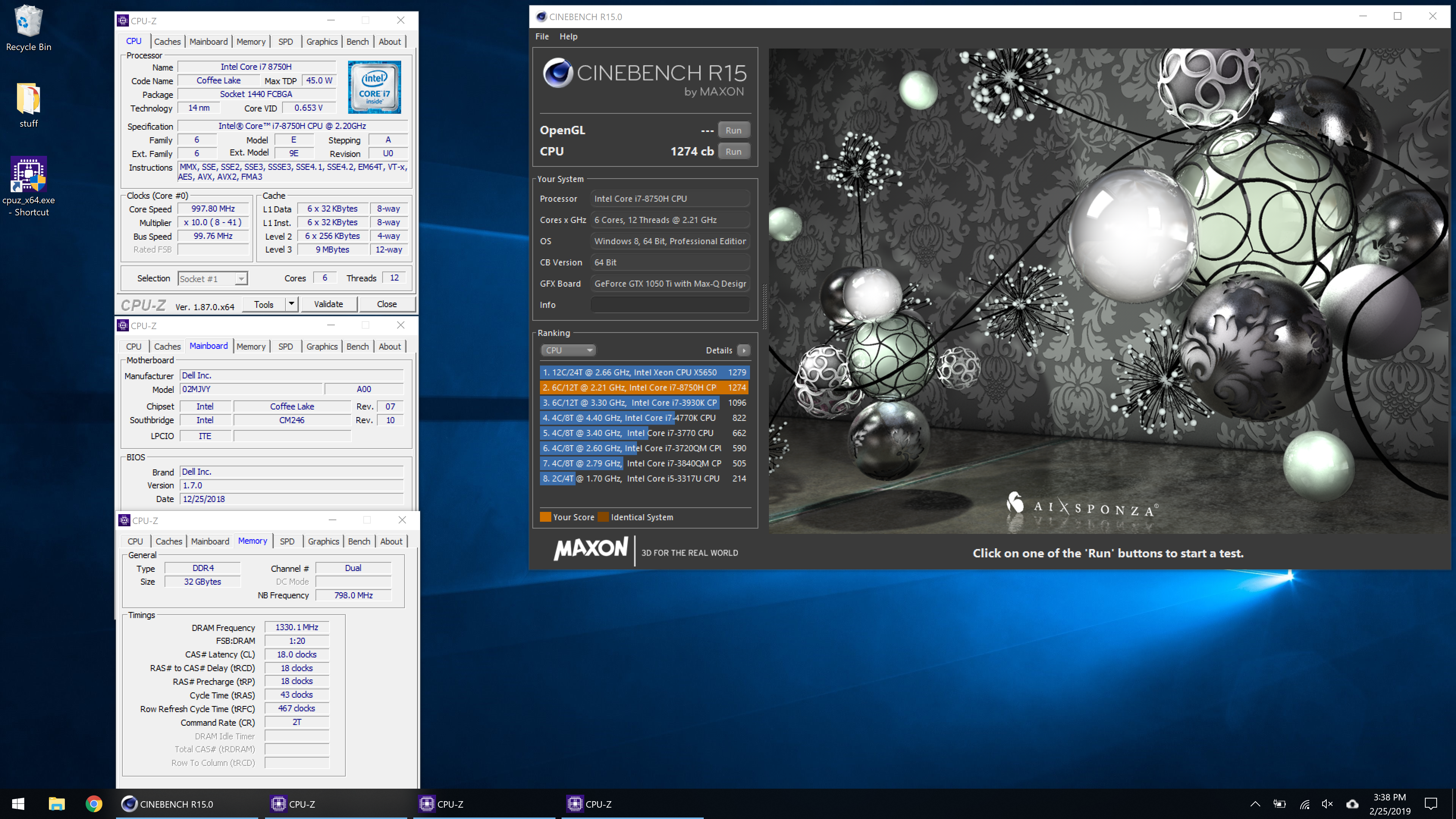1456x819 pixels.
Task: Open the OneDrive cloud tray icon
Action: tap(1352, 804)
